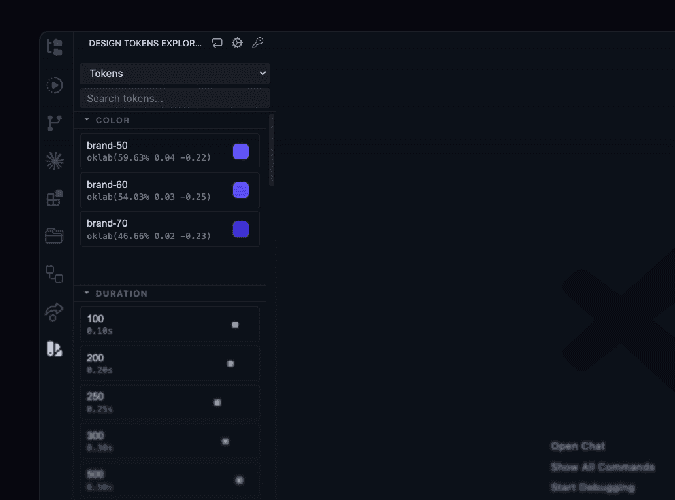Open the Source Control branch view

(55, 123)
